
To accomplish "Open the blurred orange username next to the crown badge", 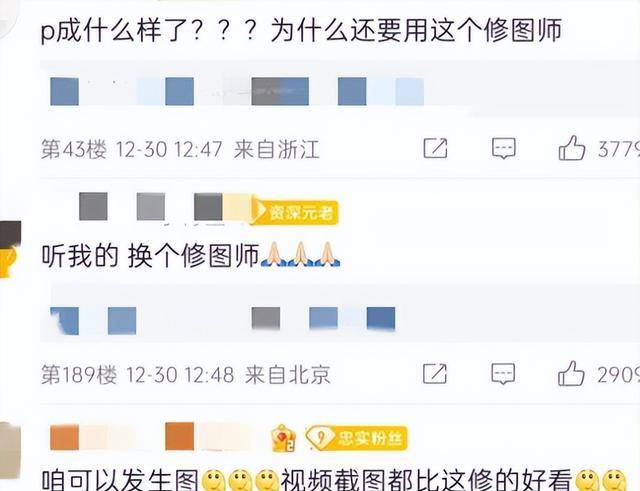I will (150, 437).
